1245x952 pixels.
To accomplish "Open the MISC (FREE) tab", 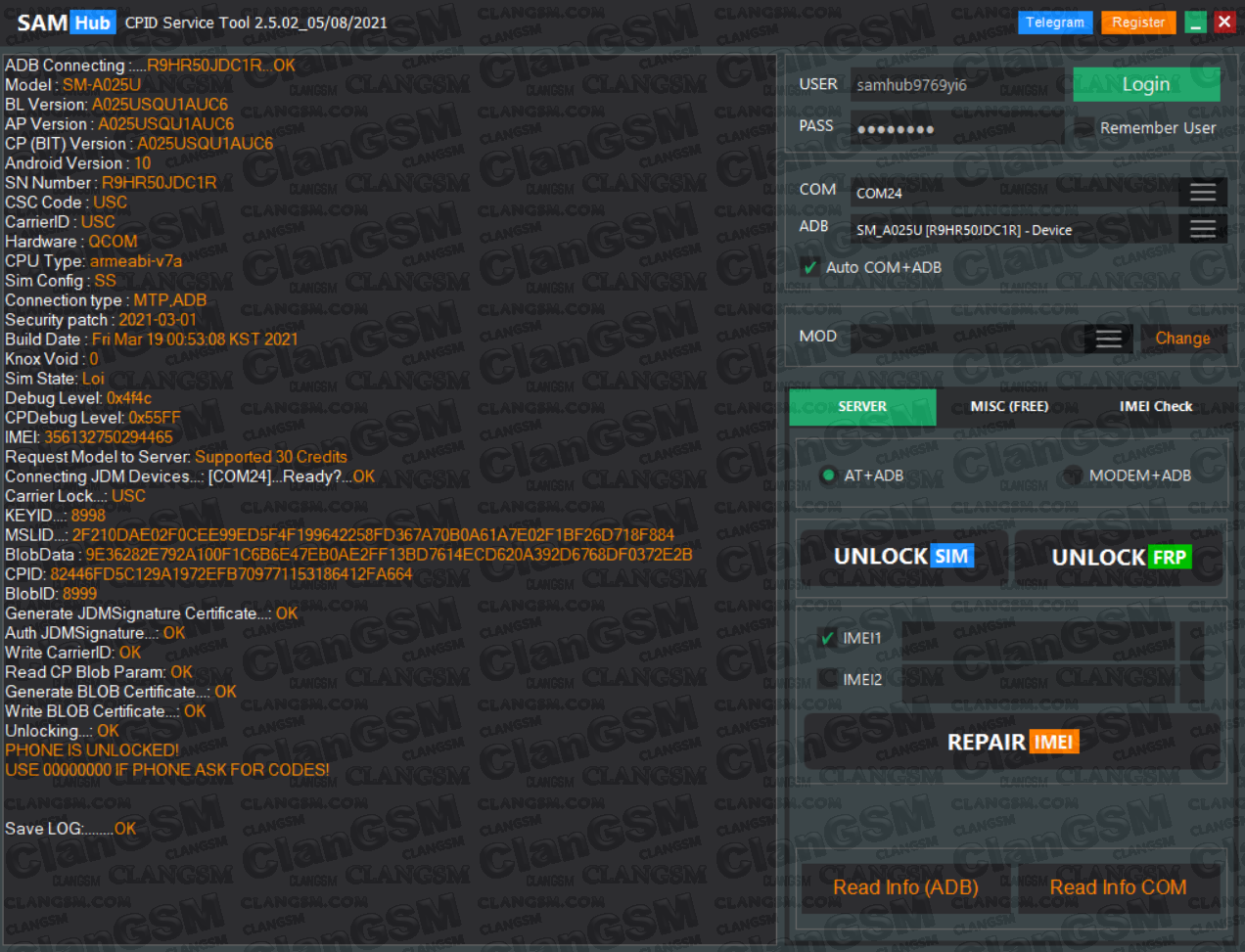I will (1009, 407).
